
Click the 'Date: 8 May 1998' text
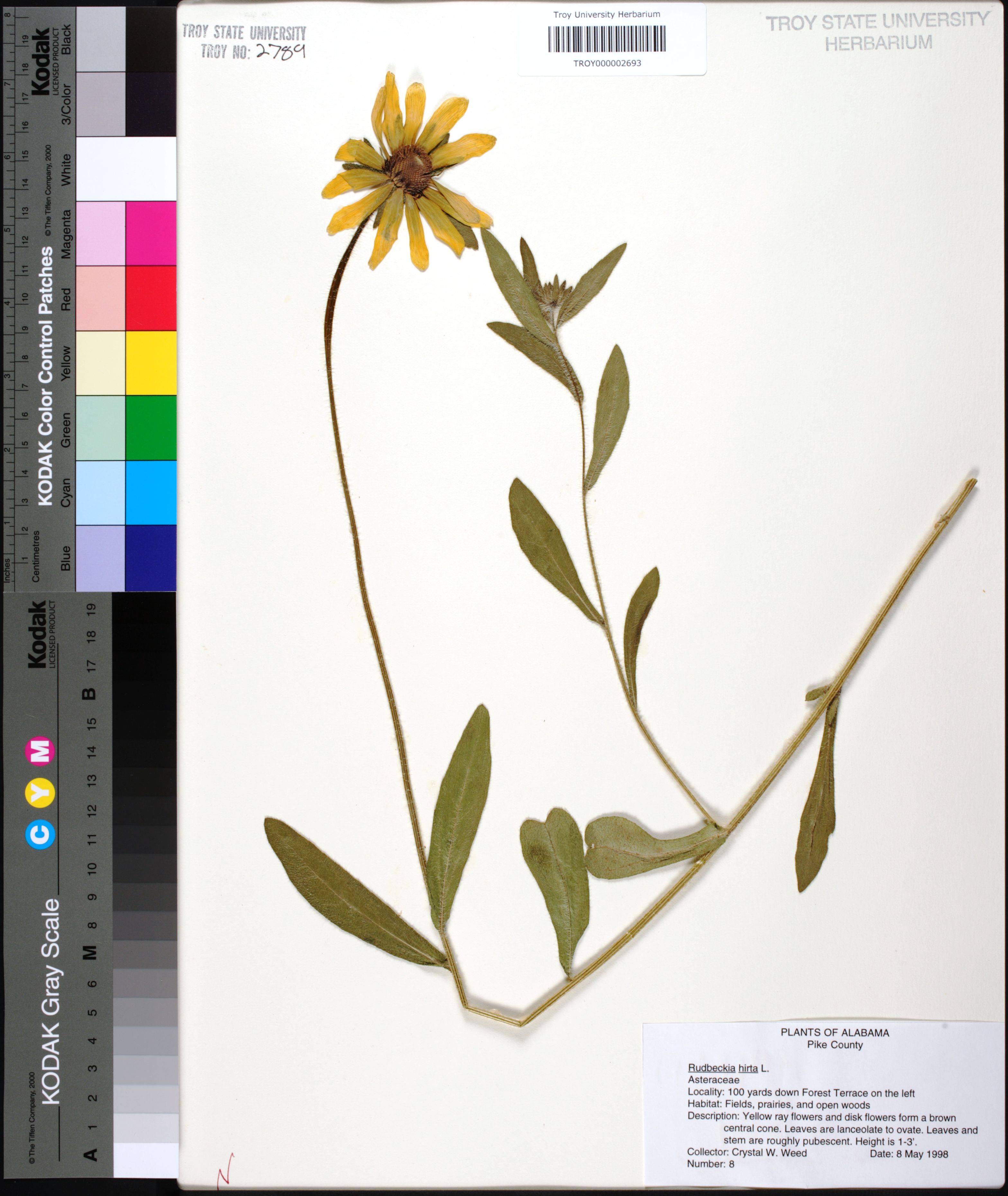tap(909, 1154)
